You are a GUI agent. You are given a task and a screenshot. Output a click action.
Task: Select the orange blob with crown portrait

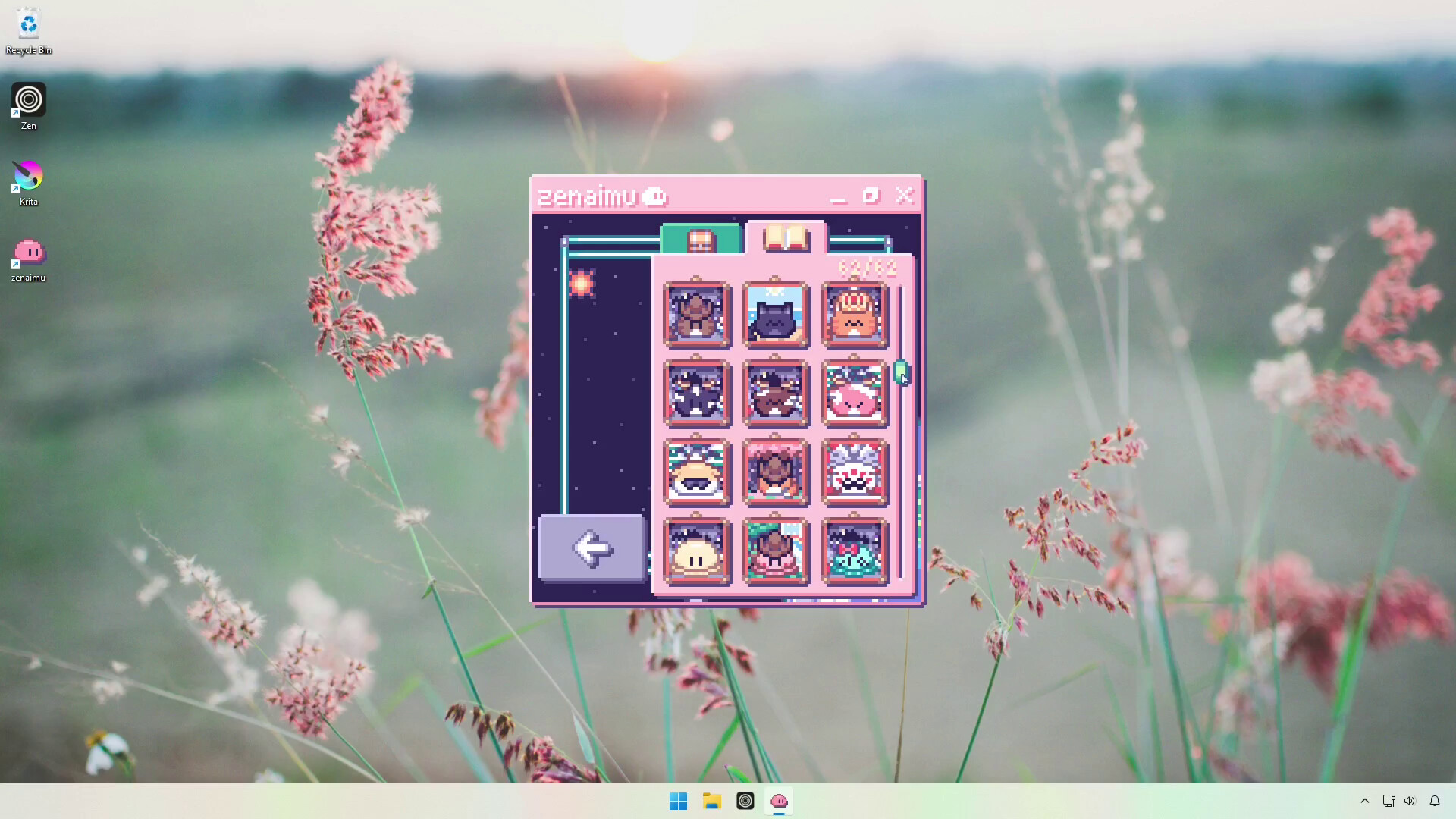[855, 315]
